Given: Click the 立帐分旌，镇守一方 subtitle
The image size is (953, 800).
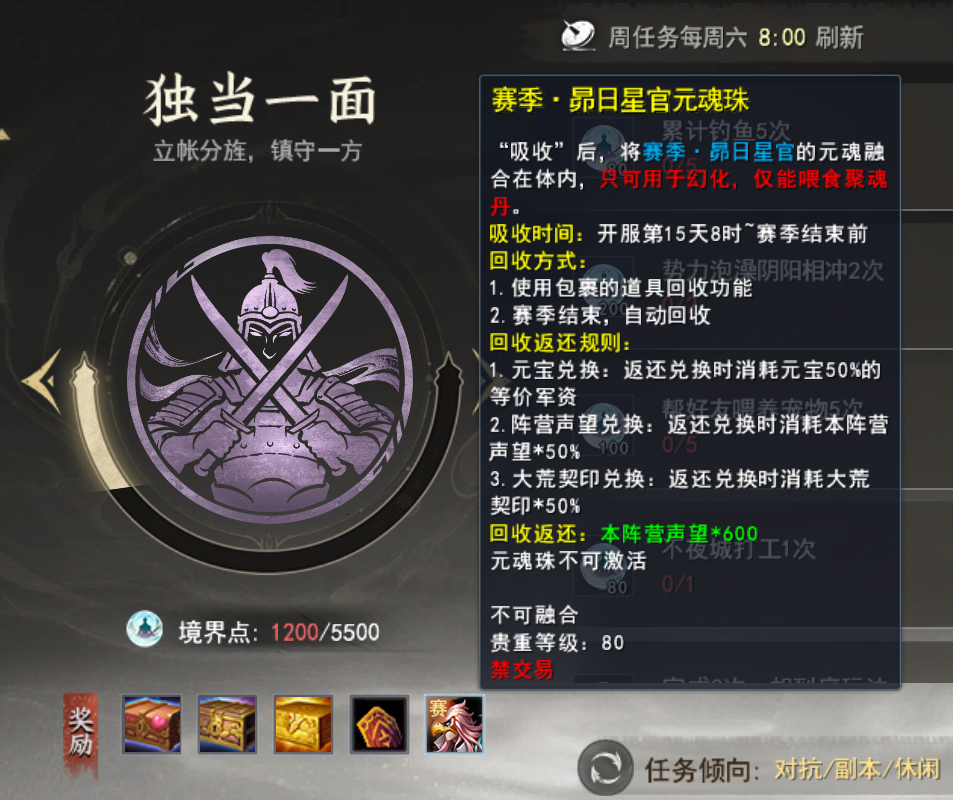Looking at the screenshot, I should (x=258, y=151).
